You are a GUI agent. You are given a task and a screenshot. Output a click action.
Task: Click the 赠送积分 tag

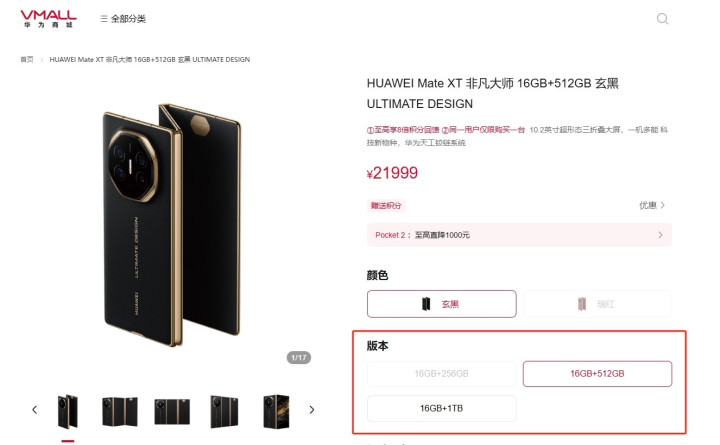[386, 206]
